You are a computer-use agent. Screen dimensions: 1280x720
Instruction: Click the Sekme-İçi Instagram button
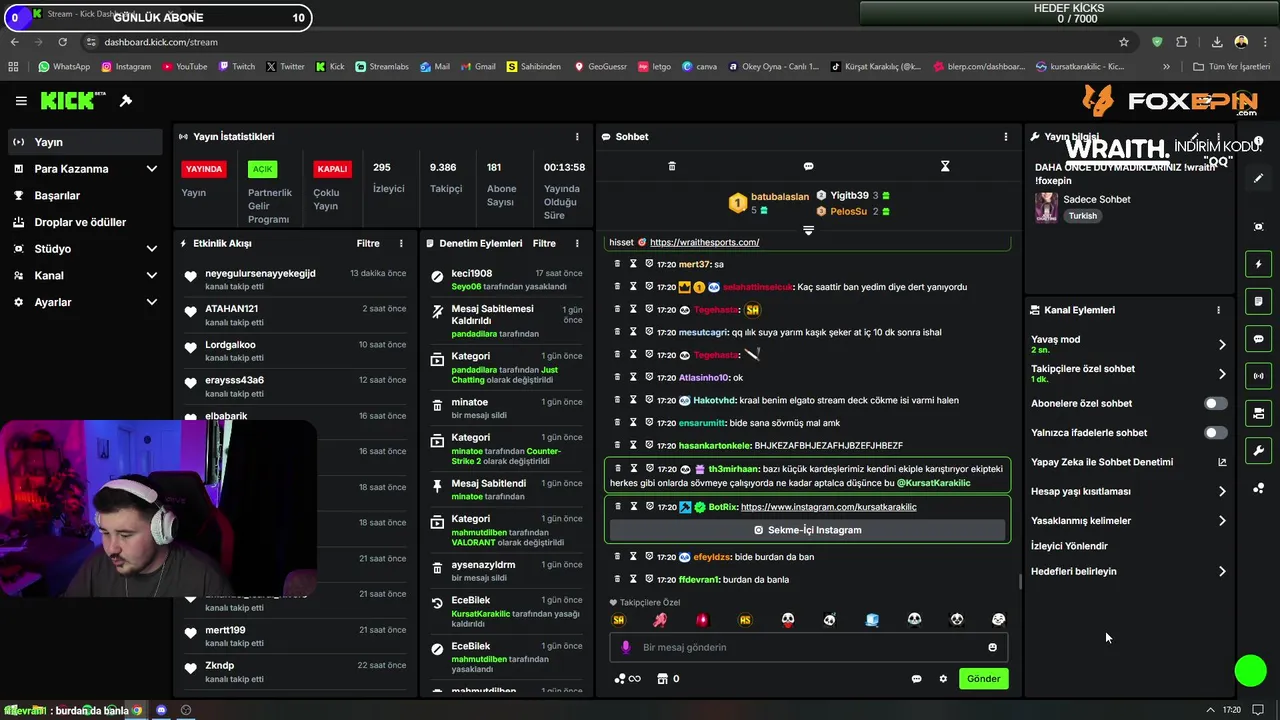(808, 530)
